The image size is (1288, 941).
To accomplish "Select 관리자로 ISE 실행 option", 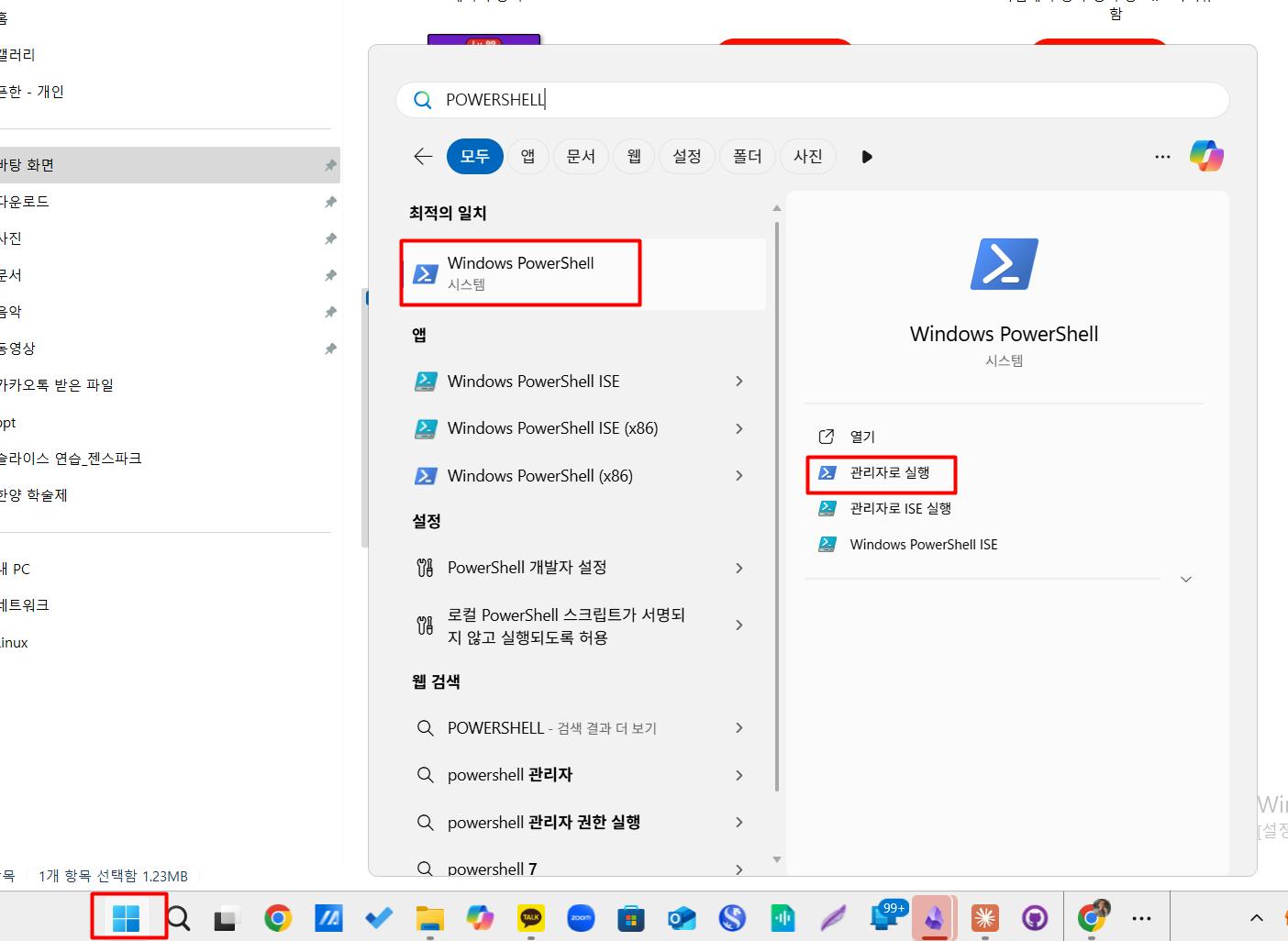I will [900, 508].
